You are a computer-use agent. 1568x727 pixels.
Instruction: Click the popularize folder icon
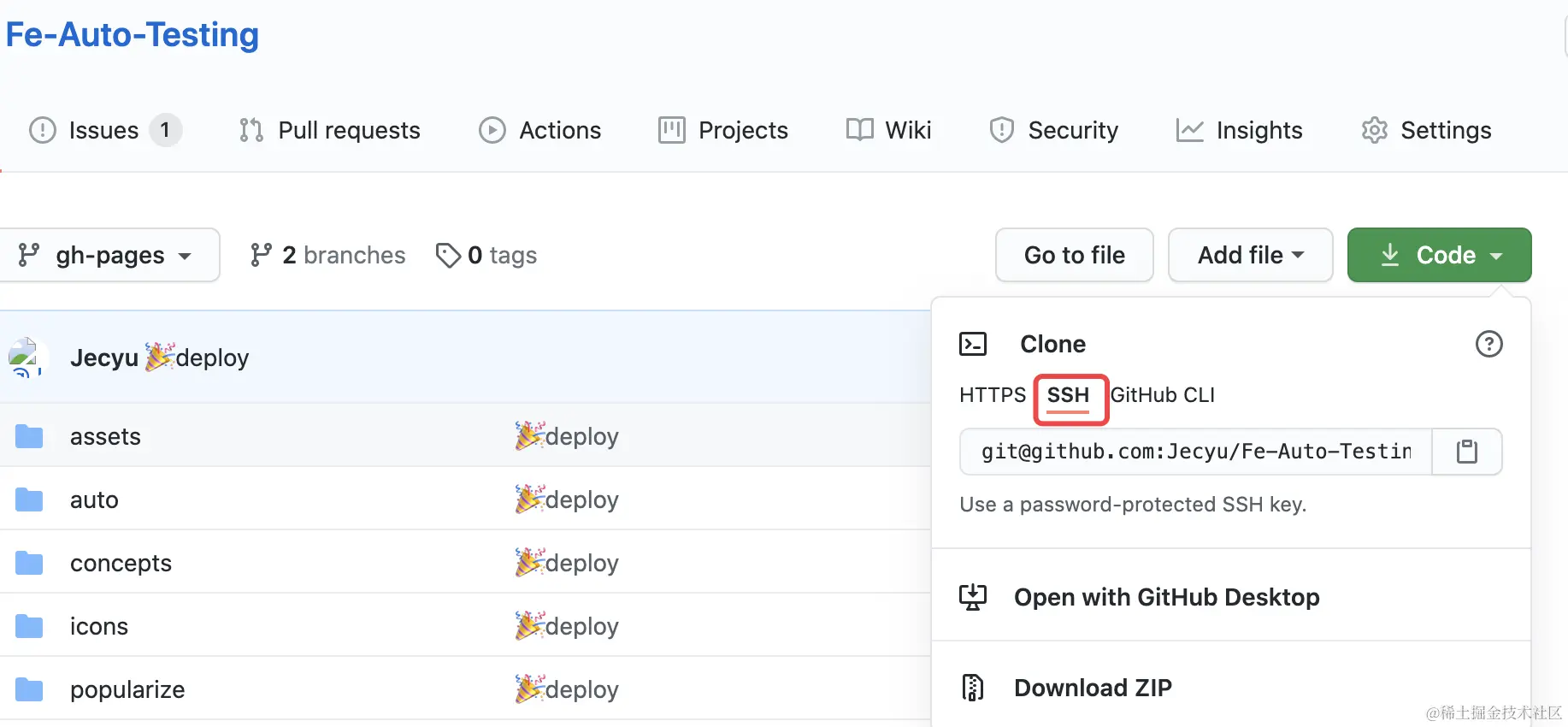click(x=29, y=689)
